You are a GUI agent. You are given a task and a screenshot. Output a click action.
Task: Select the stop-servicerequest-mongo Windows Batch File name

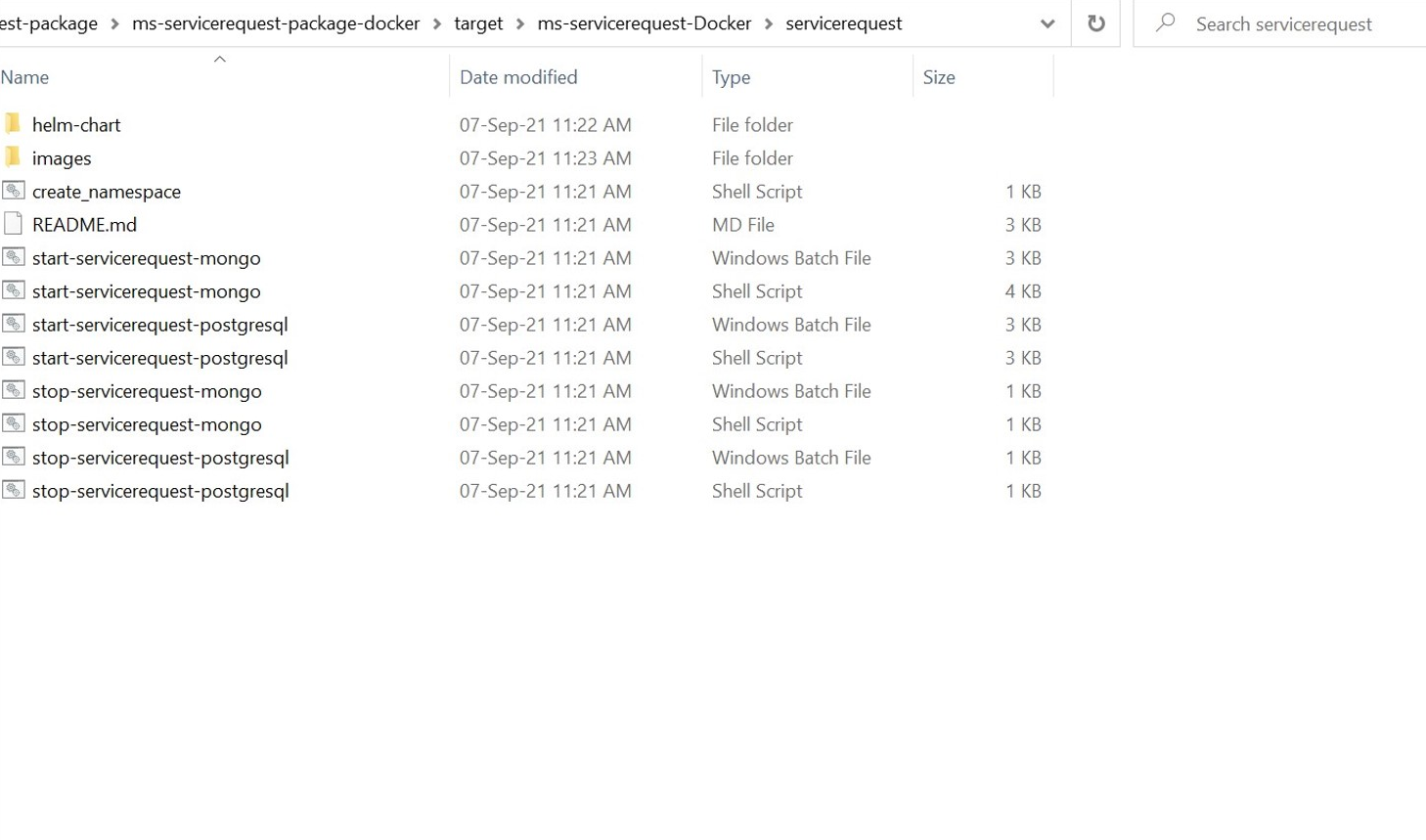point(147,391)
